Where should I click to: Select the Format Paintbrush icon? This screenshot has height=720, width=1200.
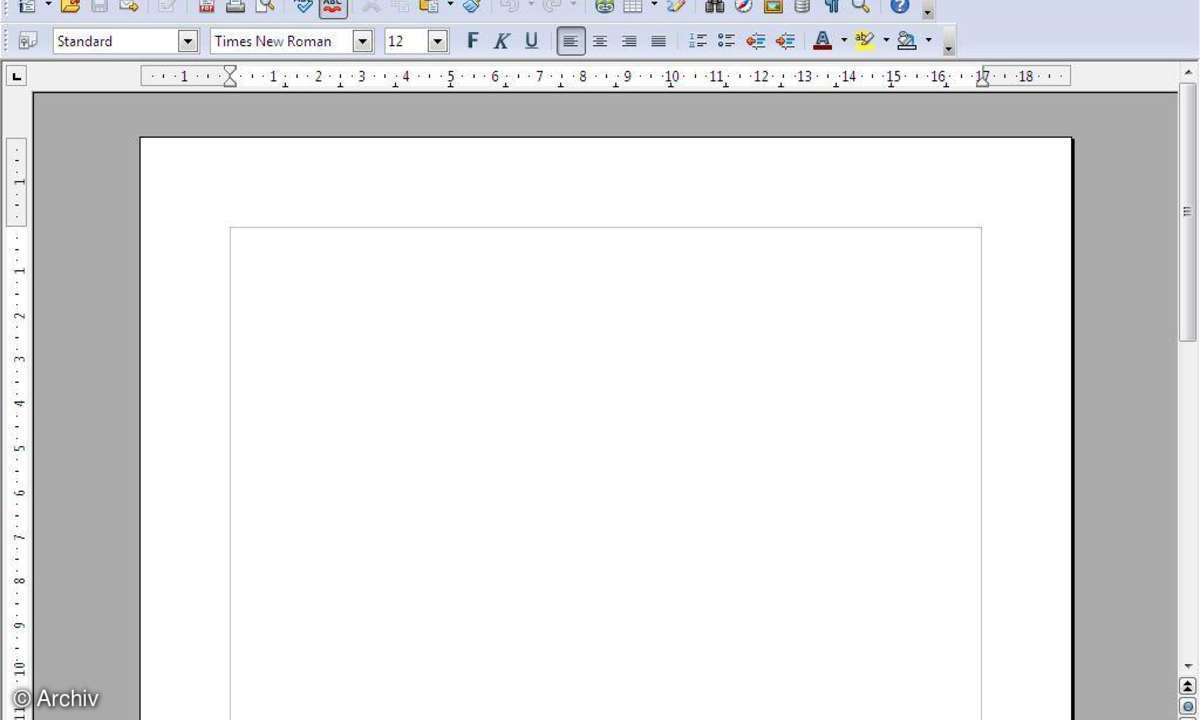472,6
